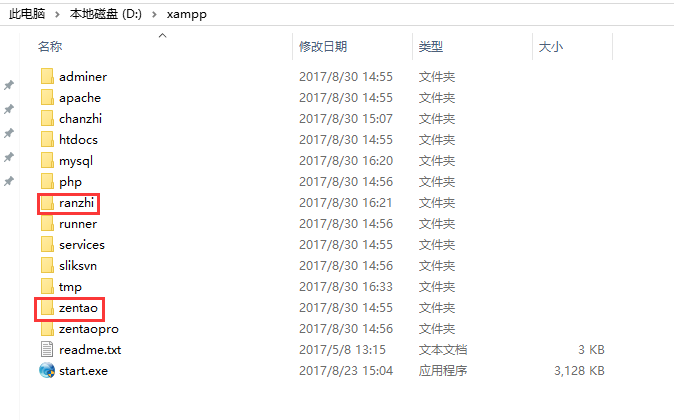Expand the chevron after 此电脑 breadcrumb
This screenshot has height=420, width=674.
(x=57, y=15)
